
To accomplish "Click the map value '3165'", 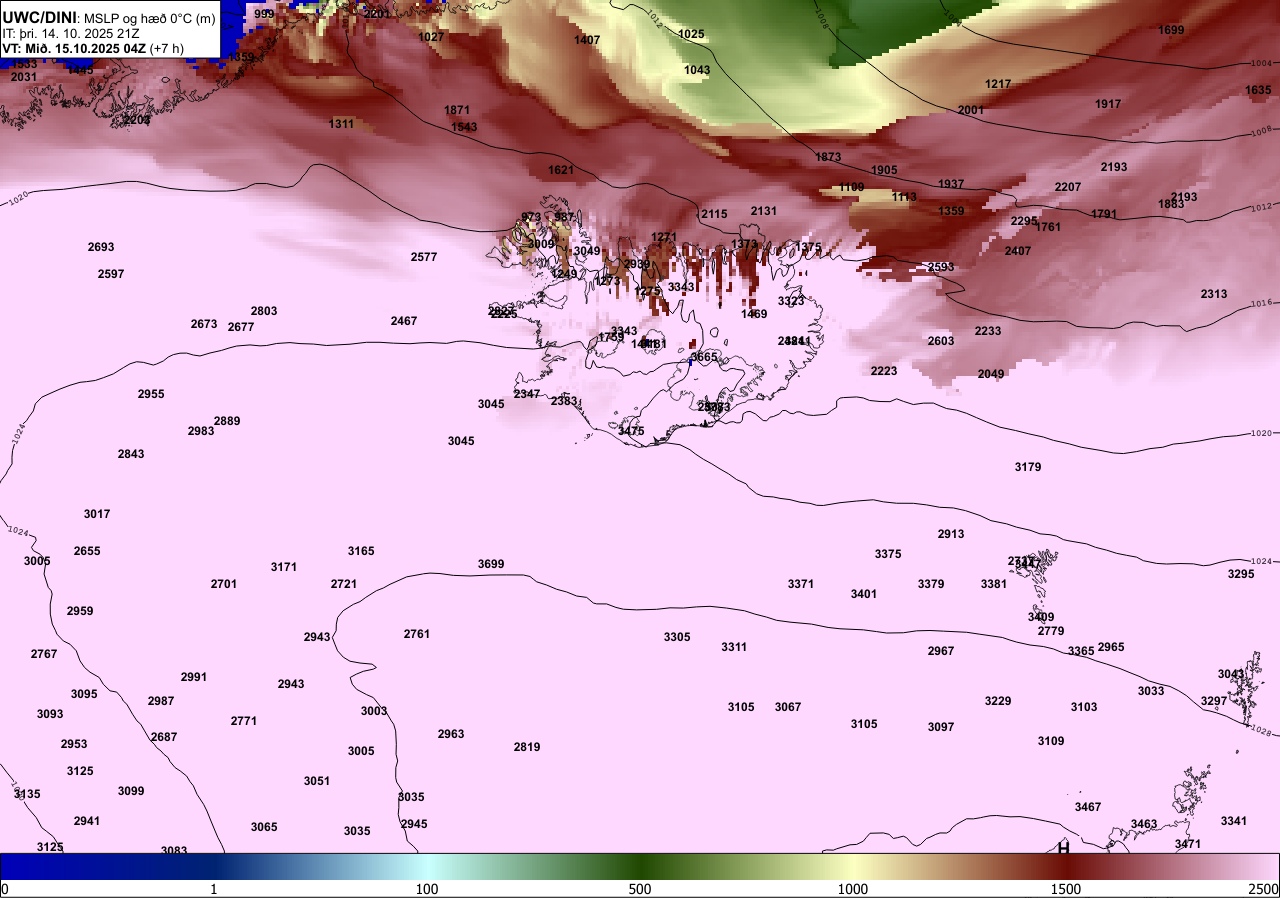I will [x=361, y=551].
